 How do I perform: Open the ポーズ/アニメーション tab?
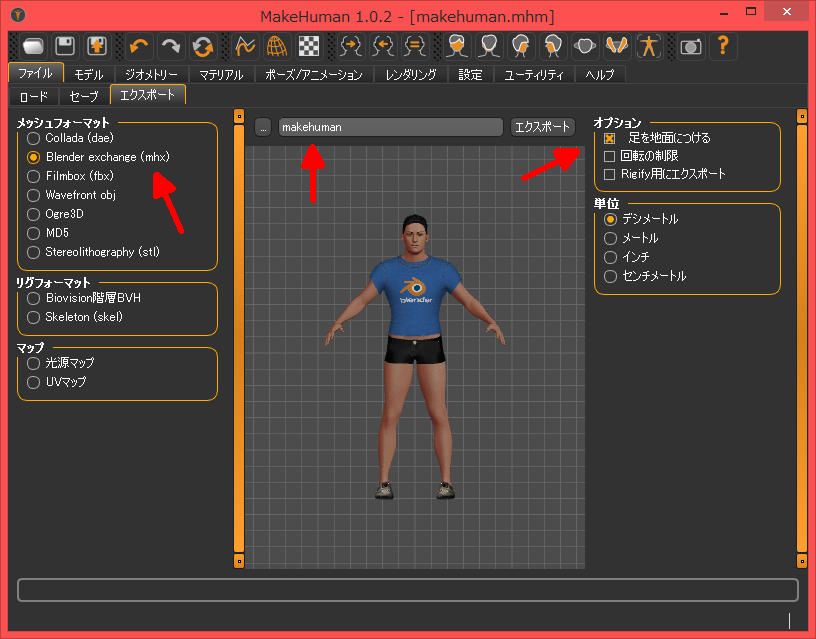point(314,74)
